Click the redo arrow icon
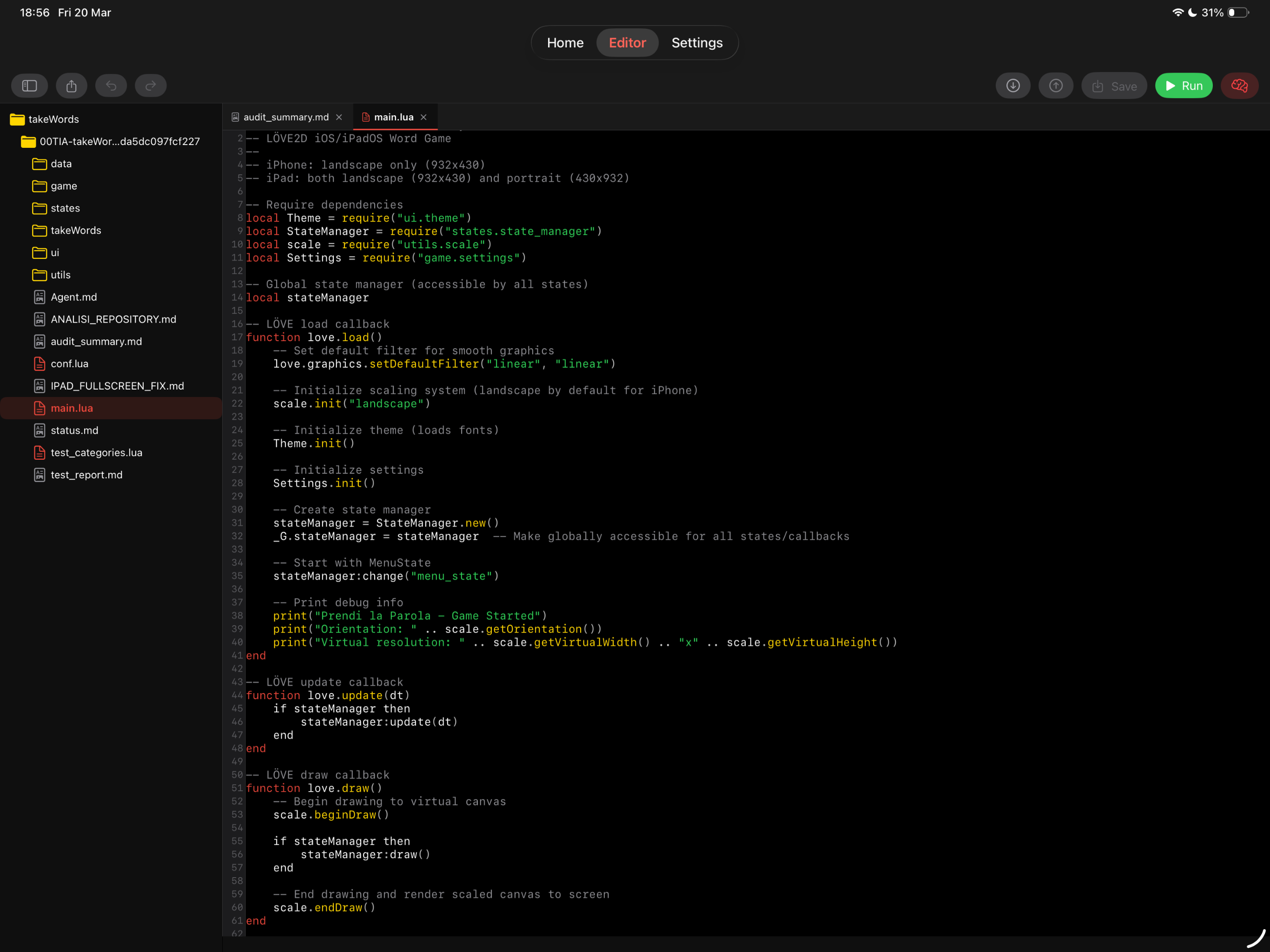This screenshot has width=1270, height=952. pyautogui.click(x=151, y=86)
